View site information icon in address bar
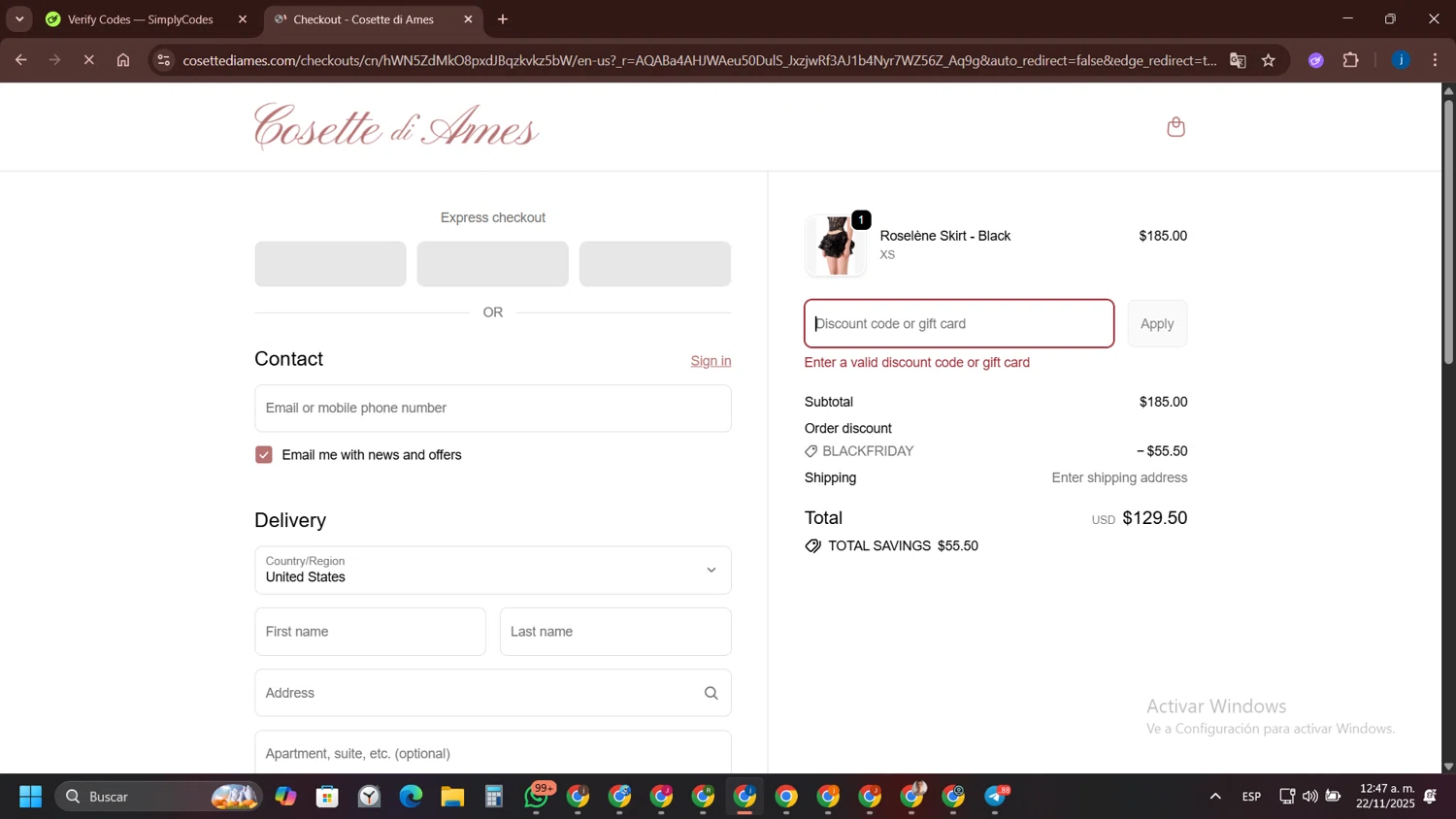 click(164, 60)
